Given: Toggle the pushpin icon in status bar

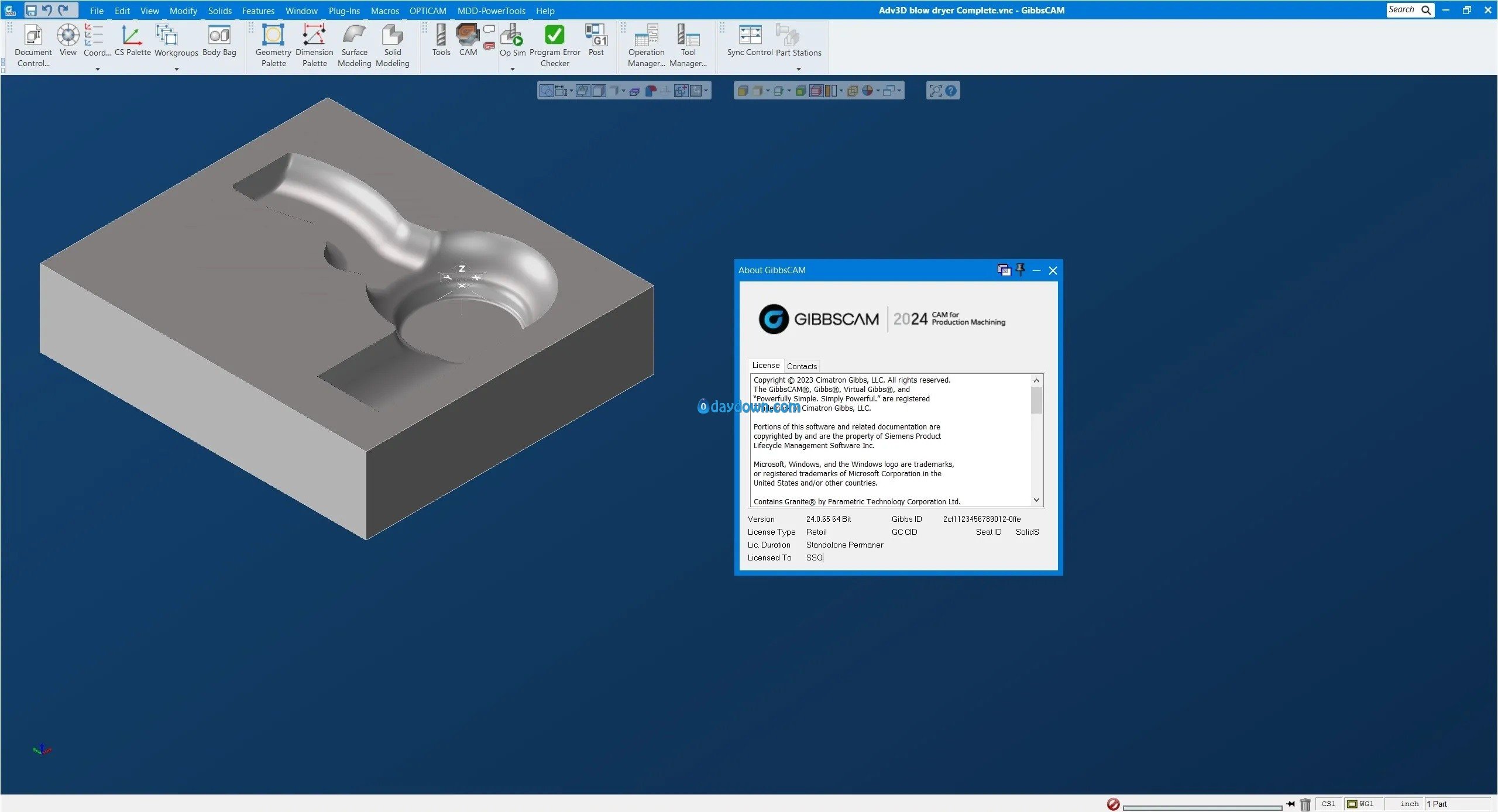Looking at the screenshot, I should coord(1290,804).
